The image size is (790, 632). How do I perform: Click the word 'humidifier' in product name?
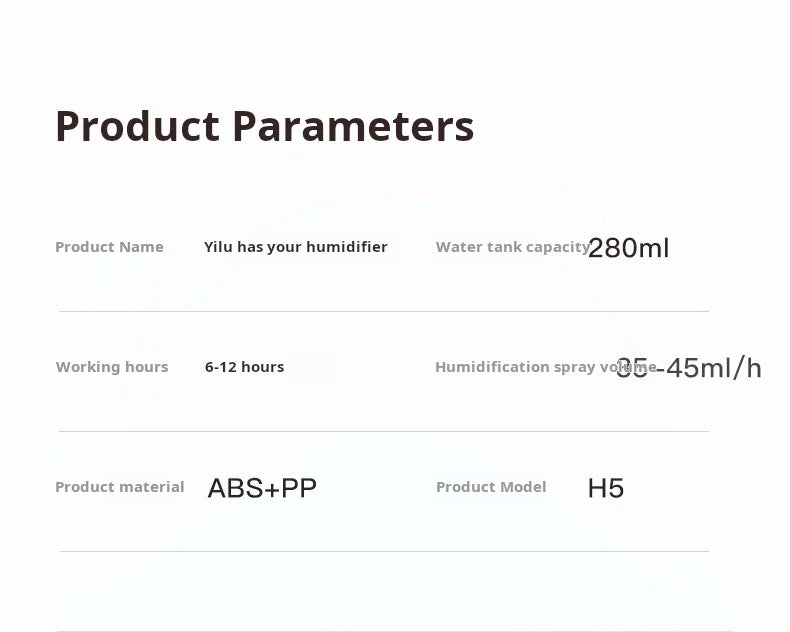point(347,247)
